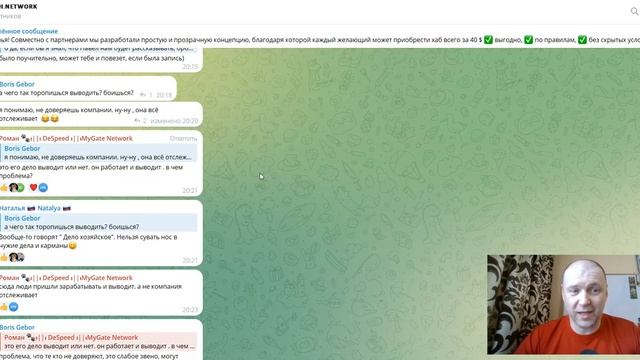Open the pinned message banner about the hub for 40 $

(320, 36)
